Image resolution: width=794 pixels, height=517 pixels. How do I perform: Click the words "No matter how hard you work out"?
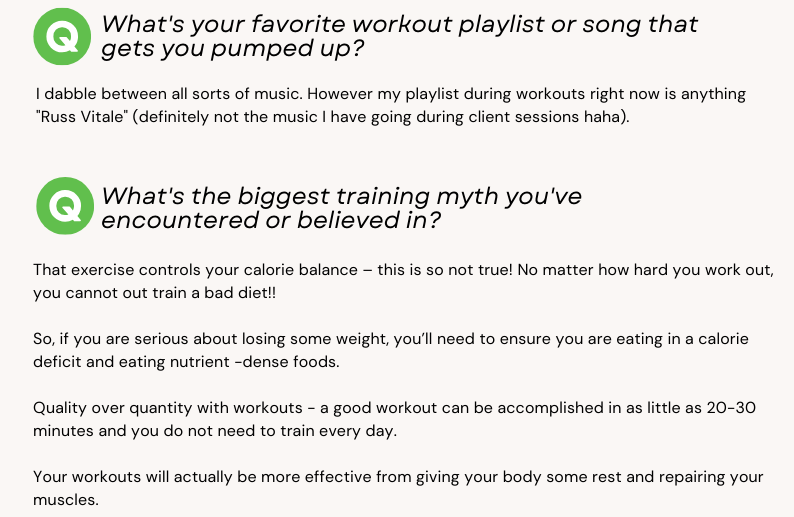pos(645,269)
